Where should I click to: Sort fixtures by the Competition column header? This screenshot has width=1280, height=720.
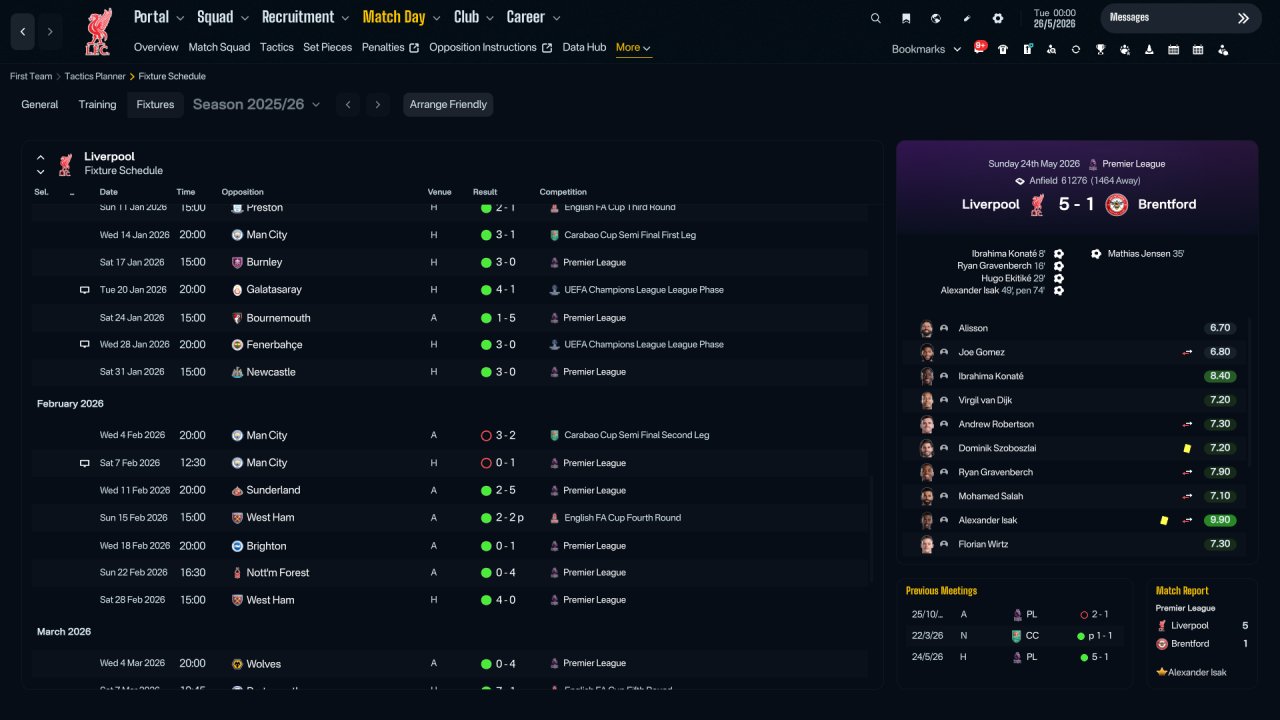[x=563, y=192]
